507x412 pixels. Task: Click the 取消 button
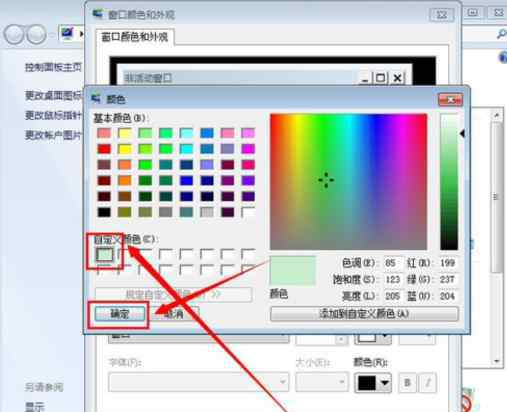(x=175, y=314)
